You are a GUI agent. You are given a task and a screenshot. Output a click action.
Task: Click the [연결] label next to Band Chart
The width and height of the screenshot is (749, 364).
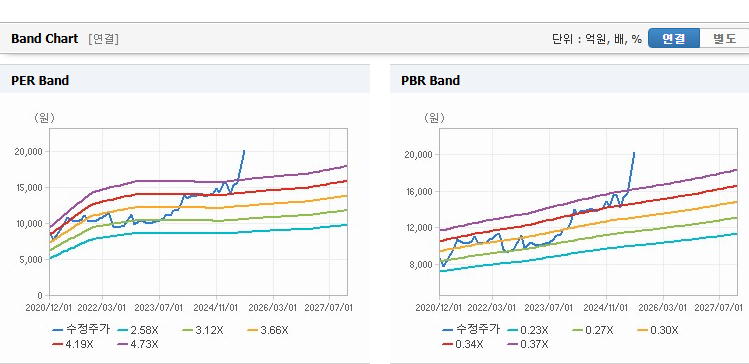pyautogui.click(x=103, y=39)
